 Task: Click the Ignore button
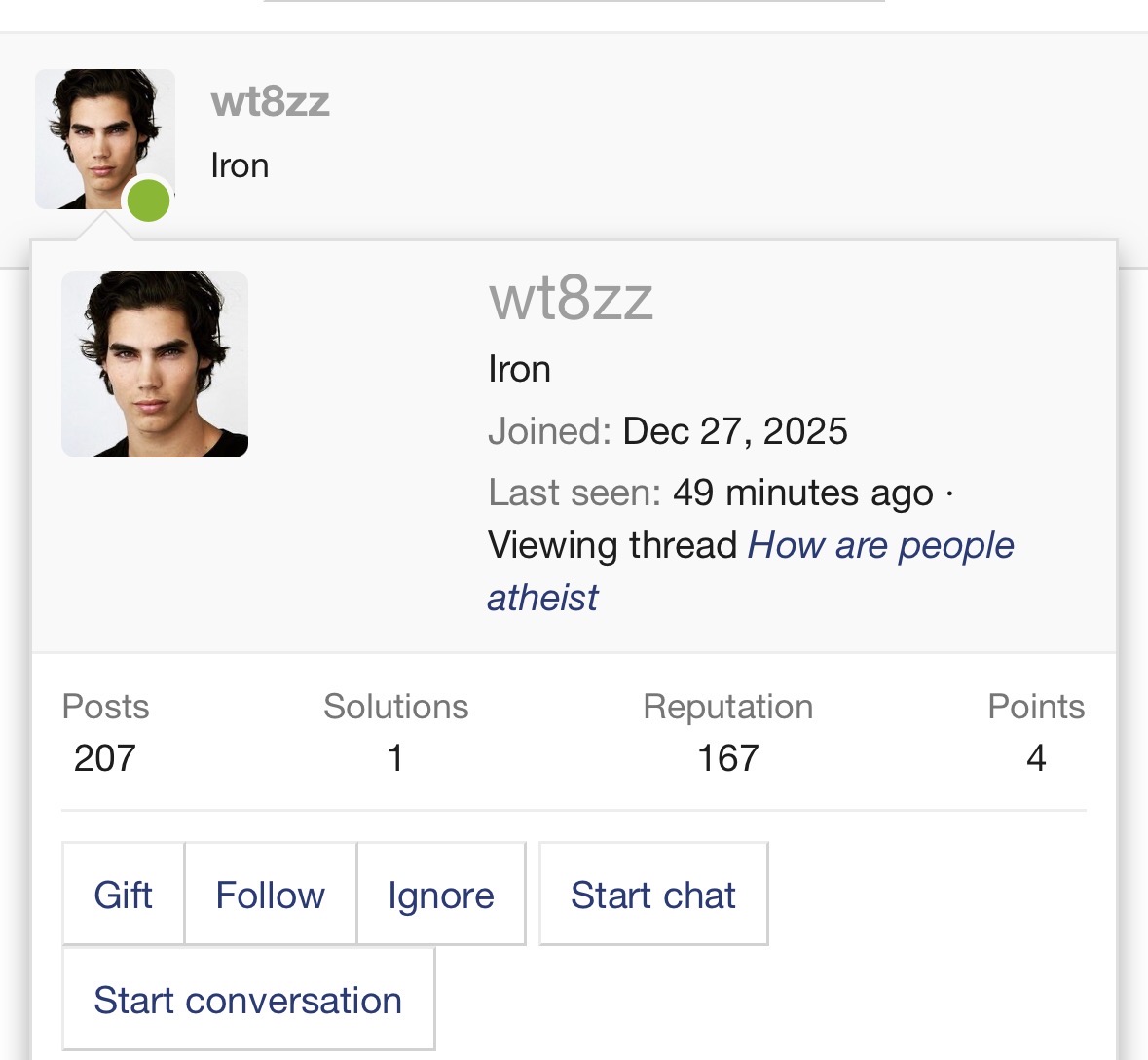tap(441, 894)
